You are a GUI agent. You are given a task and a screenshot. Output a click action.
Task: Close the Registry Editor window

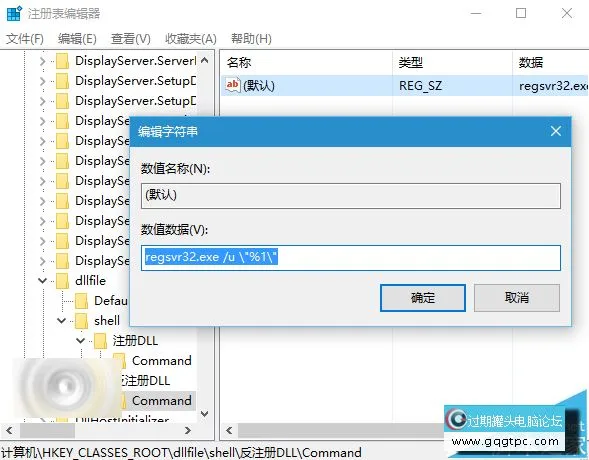click(567, 14)
